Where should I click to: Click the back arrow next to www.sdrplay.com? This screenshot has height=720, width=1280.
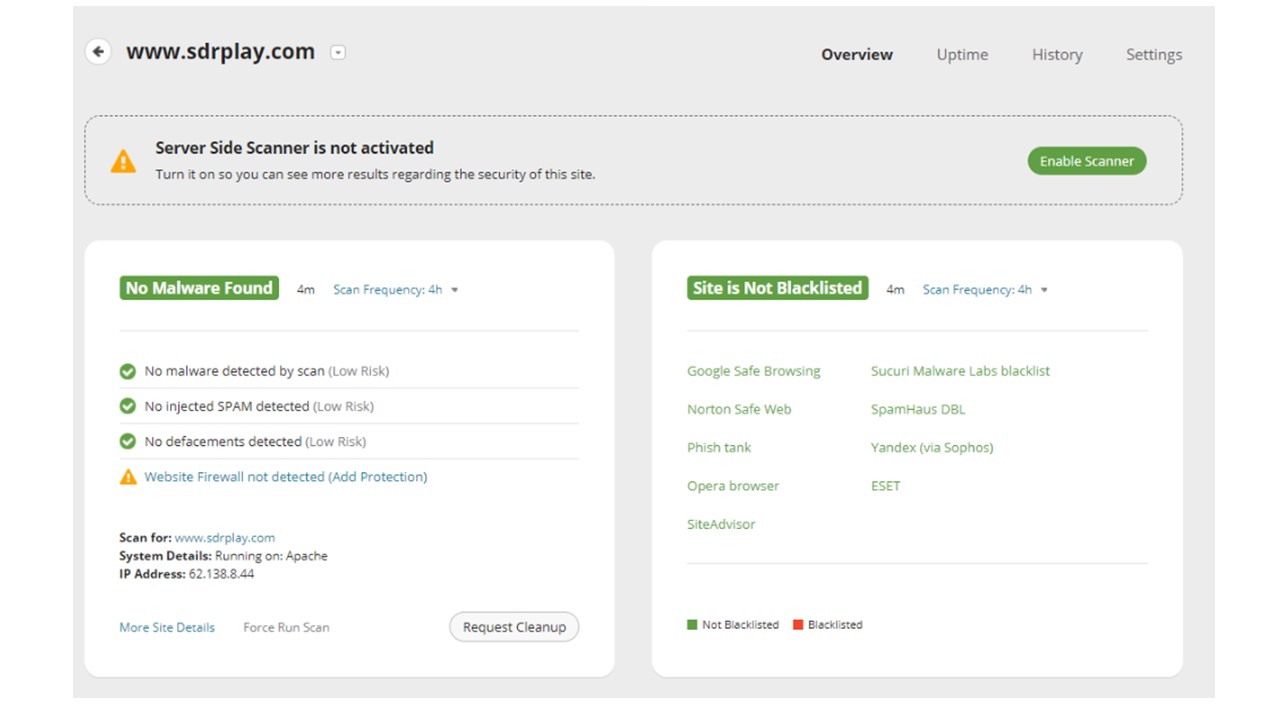click(98, 51)
